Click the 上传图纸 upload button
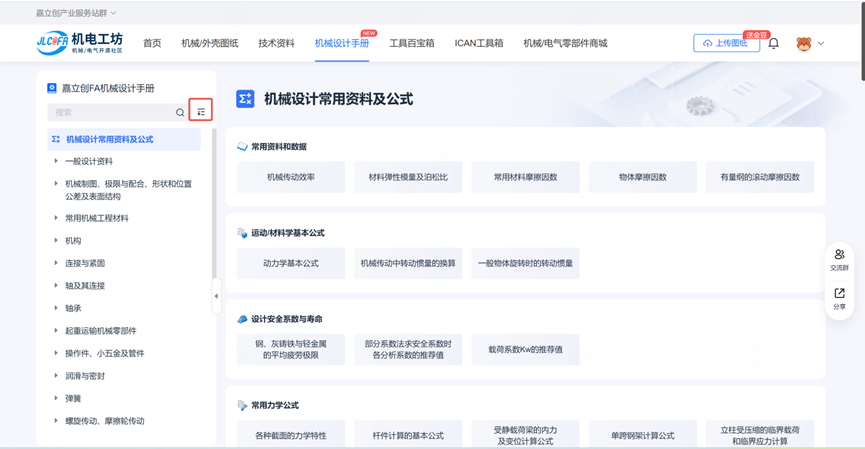Viewport: 865px width, 449px height. [x=725, y=43]
